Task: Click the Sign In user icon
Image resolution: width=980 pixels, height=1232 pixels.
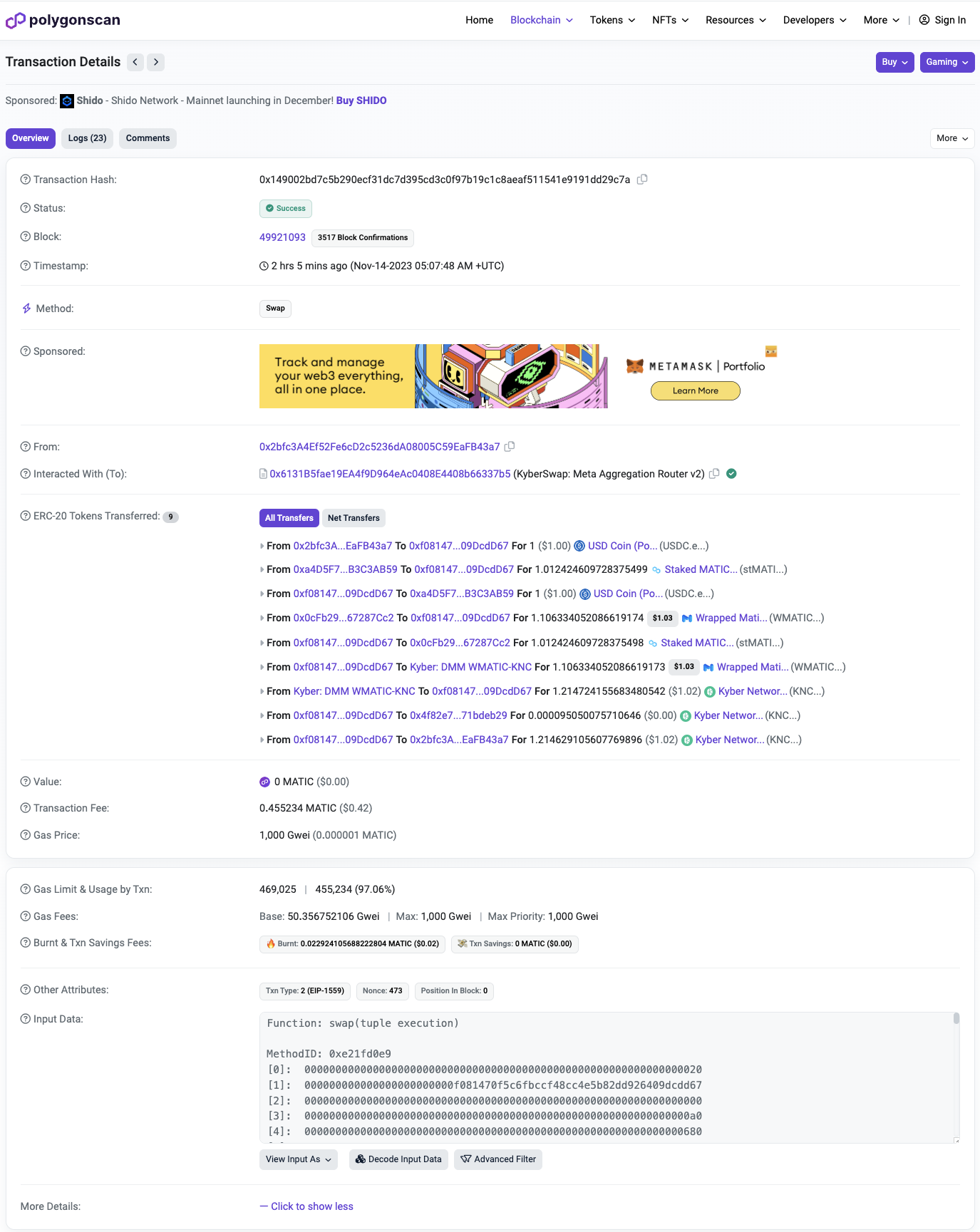Action: coord(924,20)
